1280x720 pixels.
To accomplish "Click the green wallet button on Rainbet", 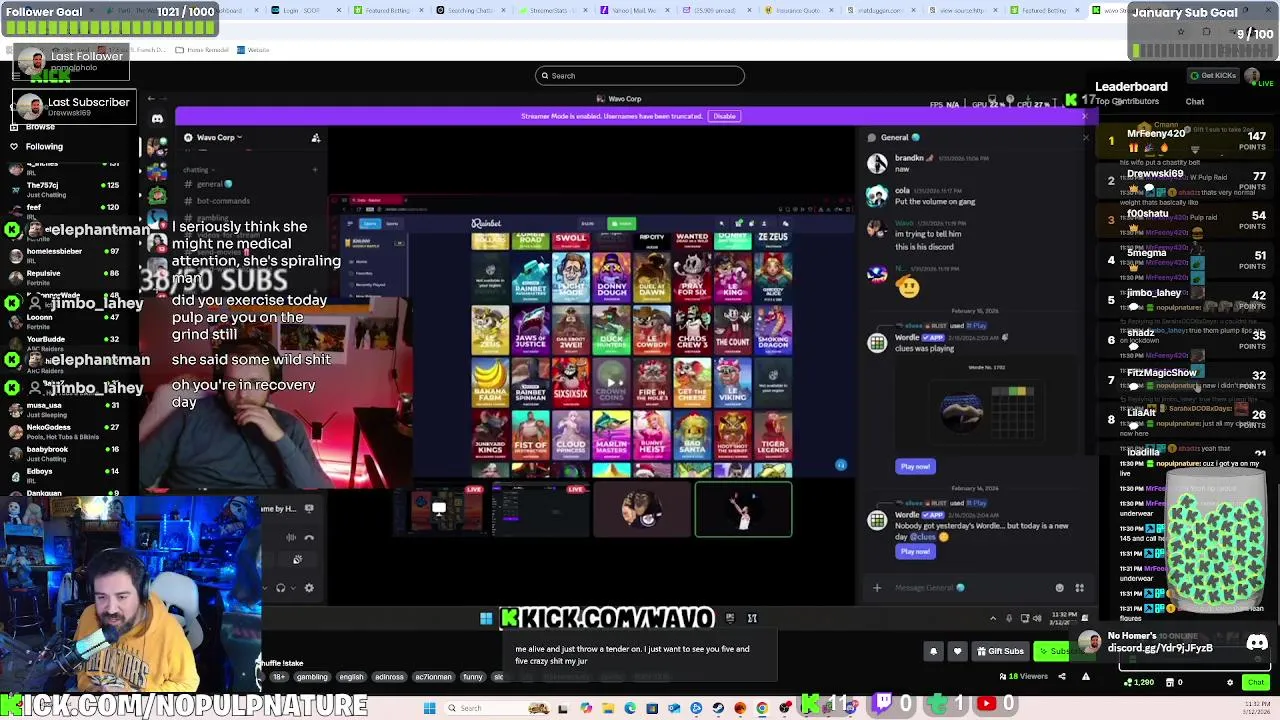I will (622, 223).
